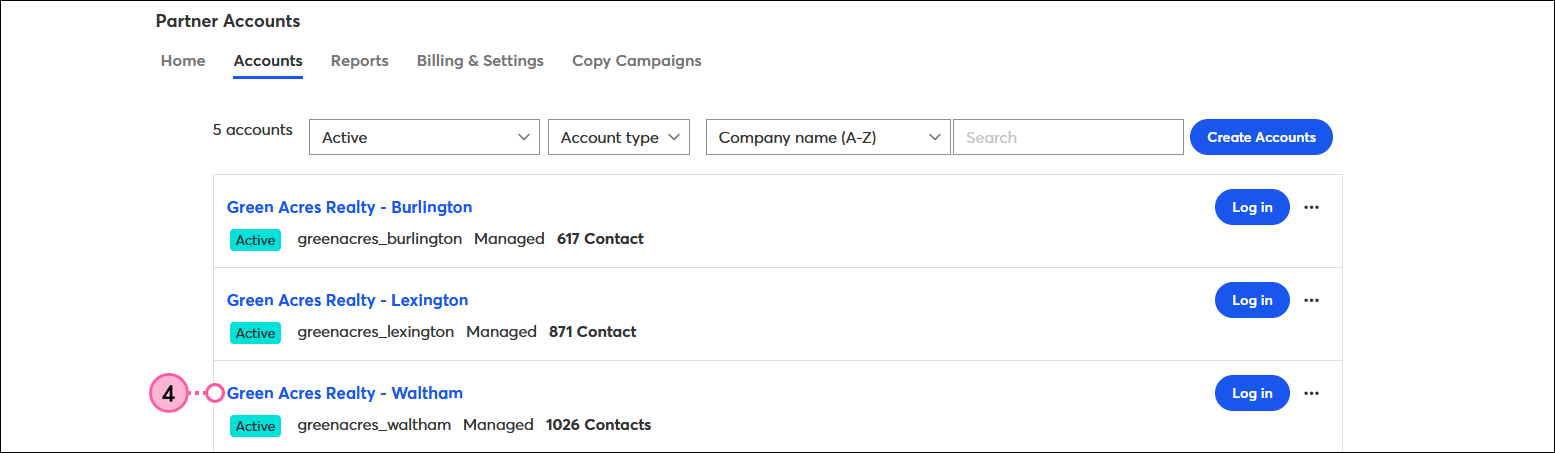The image size is (1555, 453).
Task: Go to the Home tab
Action: click(183, 61)
